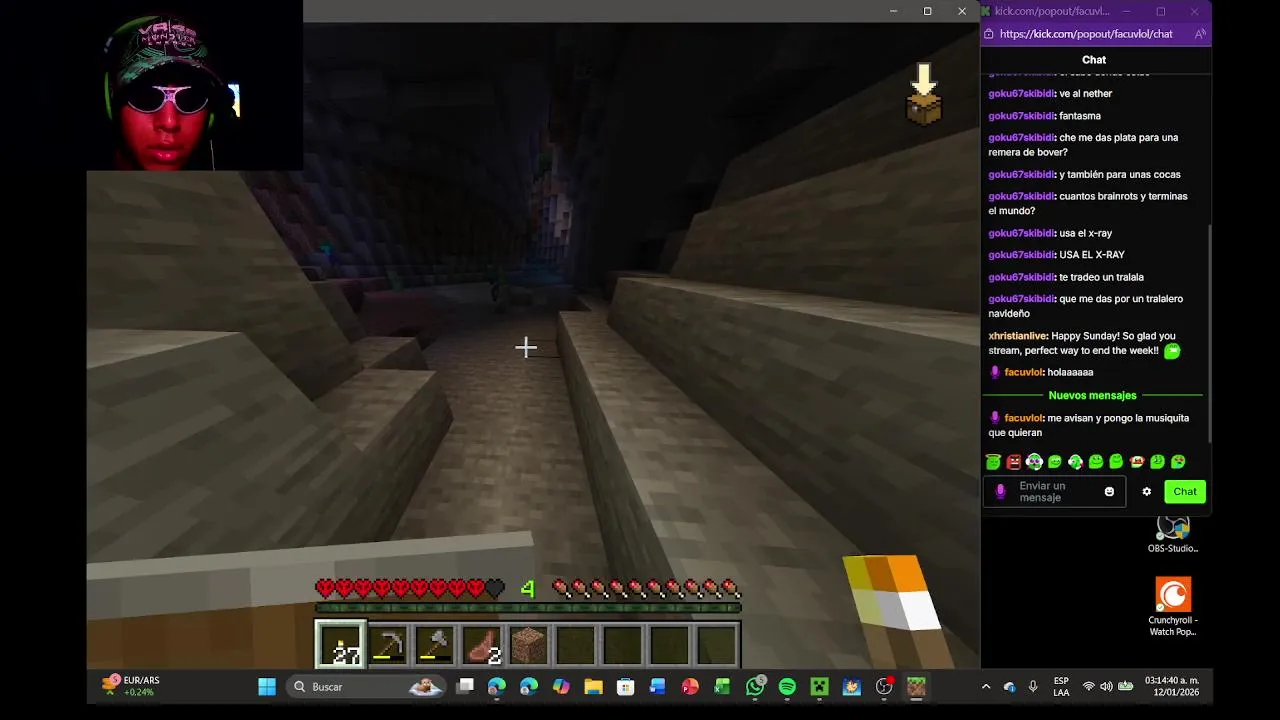This screenshot has width=1280, height=720.
Task: Select the last Minecraft hotbar slot
Action: (716, 645)
